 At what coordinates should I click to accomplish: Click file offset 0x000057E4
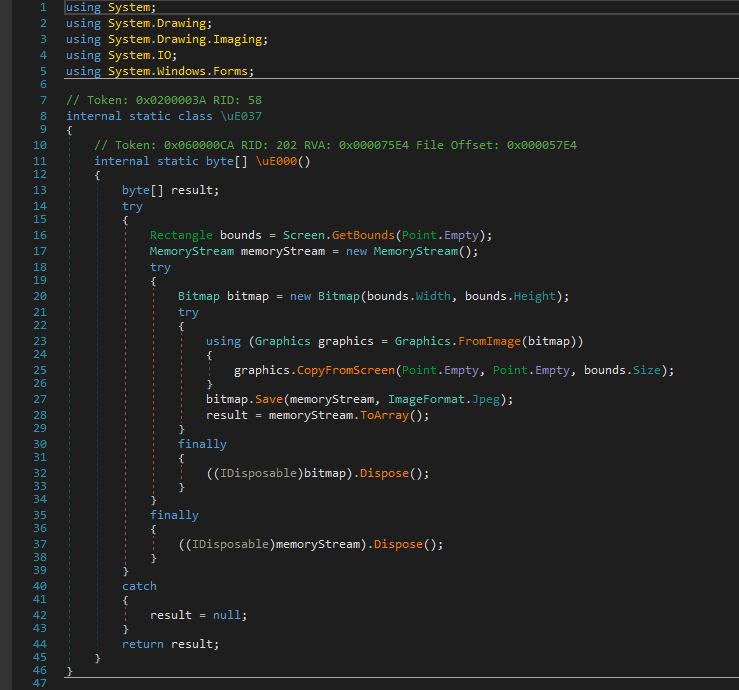(542, 145)
